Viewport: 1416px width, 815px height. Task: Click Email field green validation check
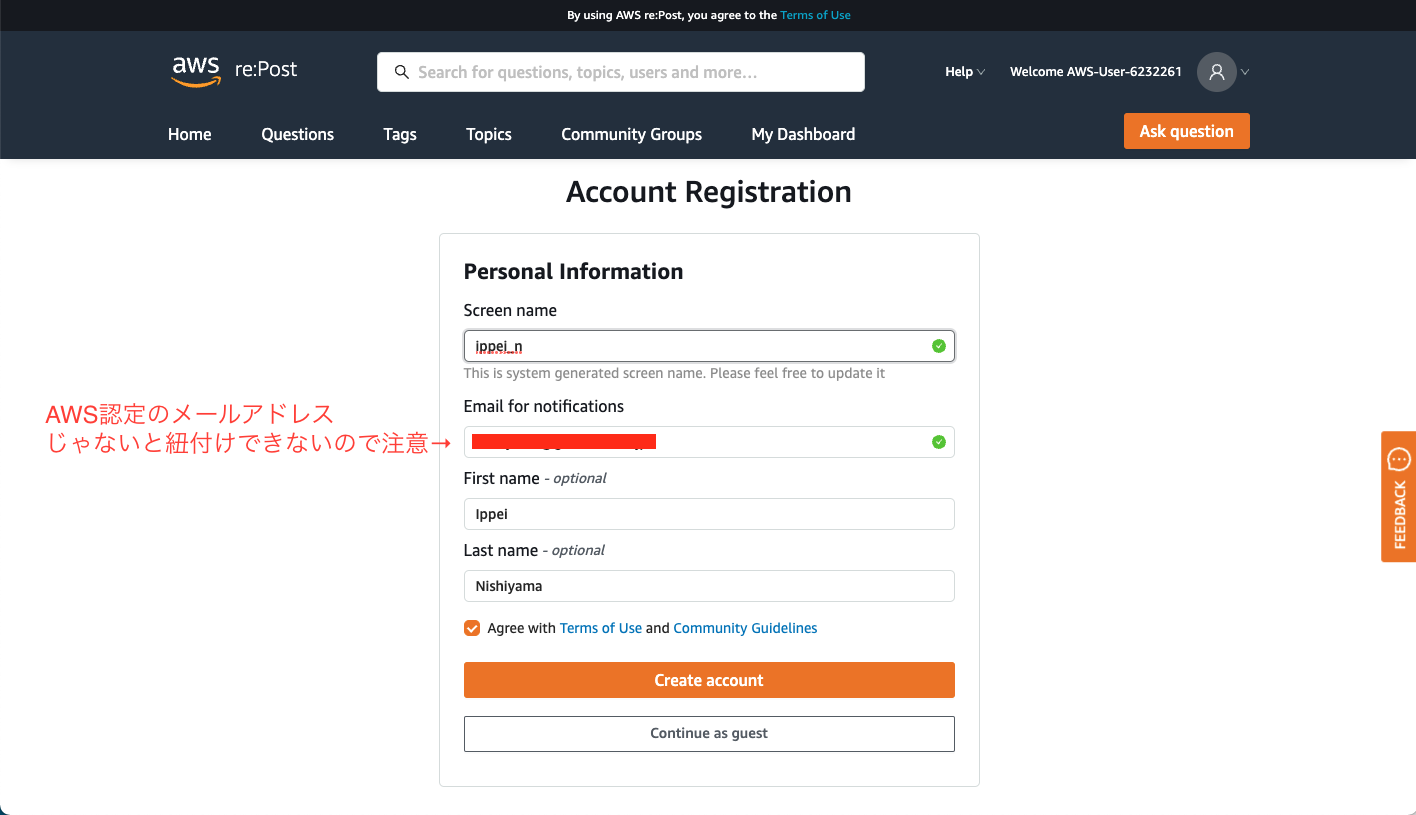point(938,442)
